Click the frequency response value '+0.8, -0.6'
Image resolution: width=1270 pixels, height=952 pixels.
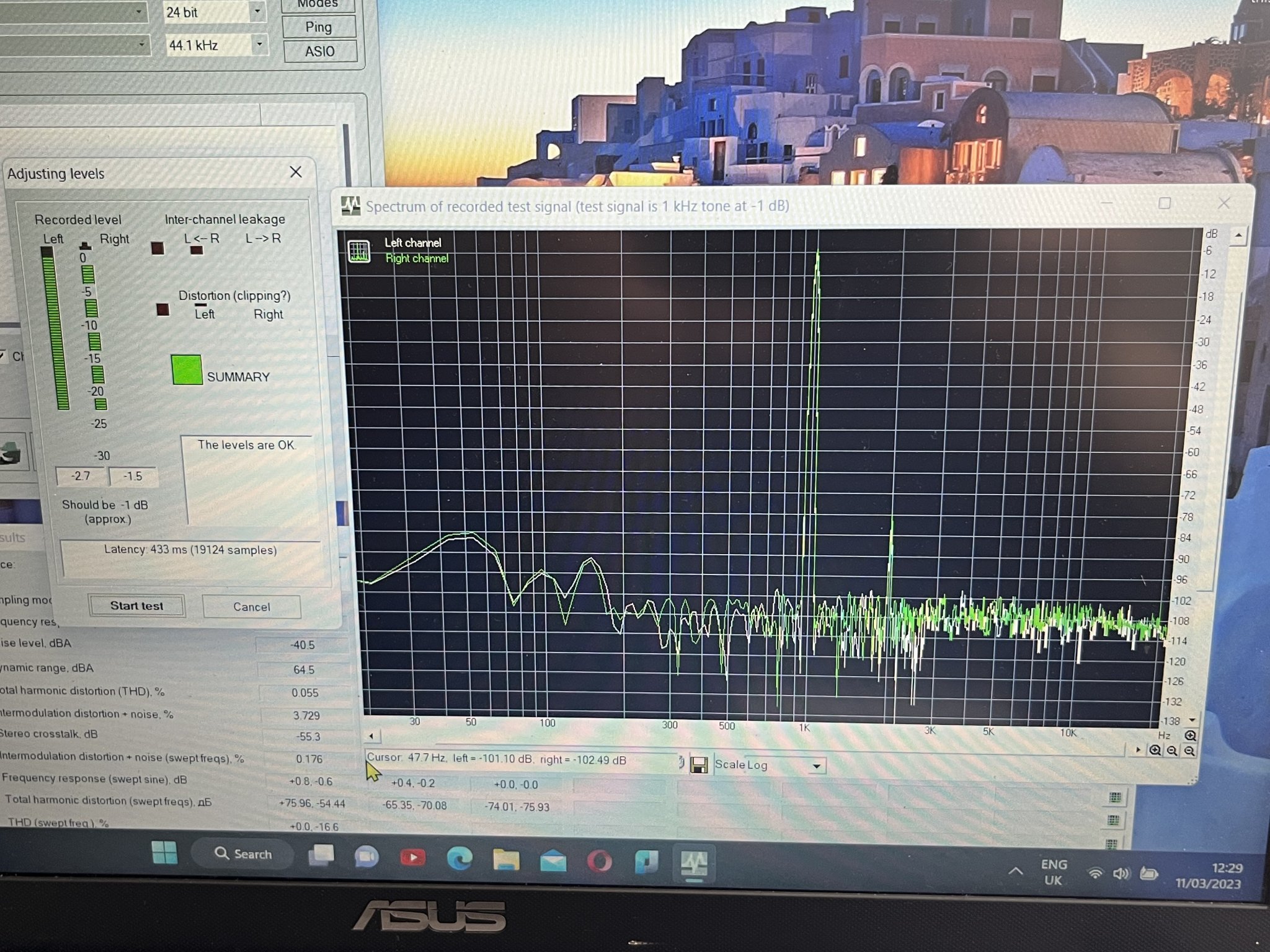(311, 781)
